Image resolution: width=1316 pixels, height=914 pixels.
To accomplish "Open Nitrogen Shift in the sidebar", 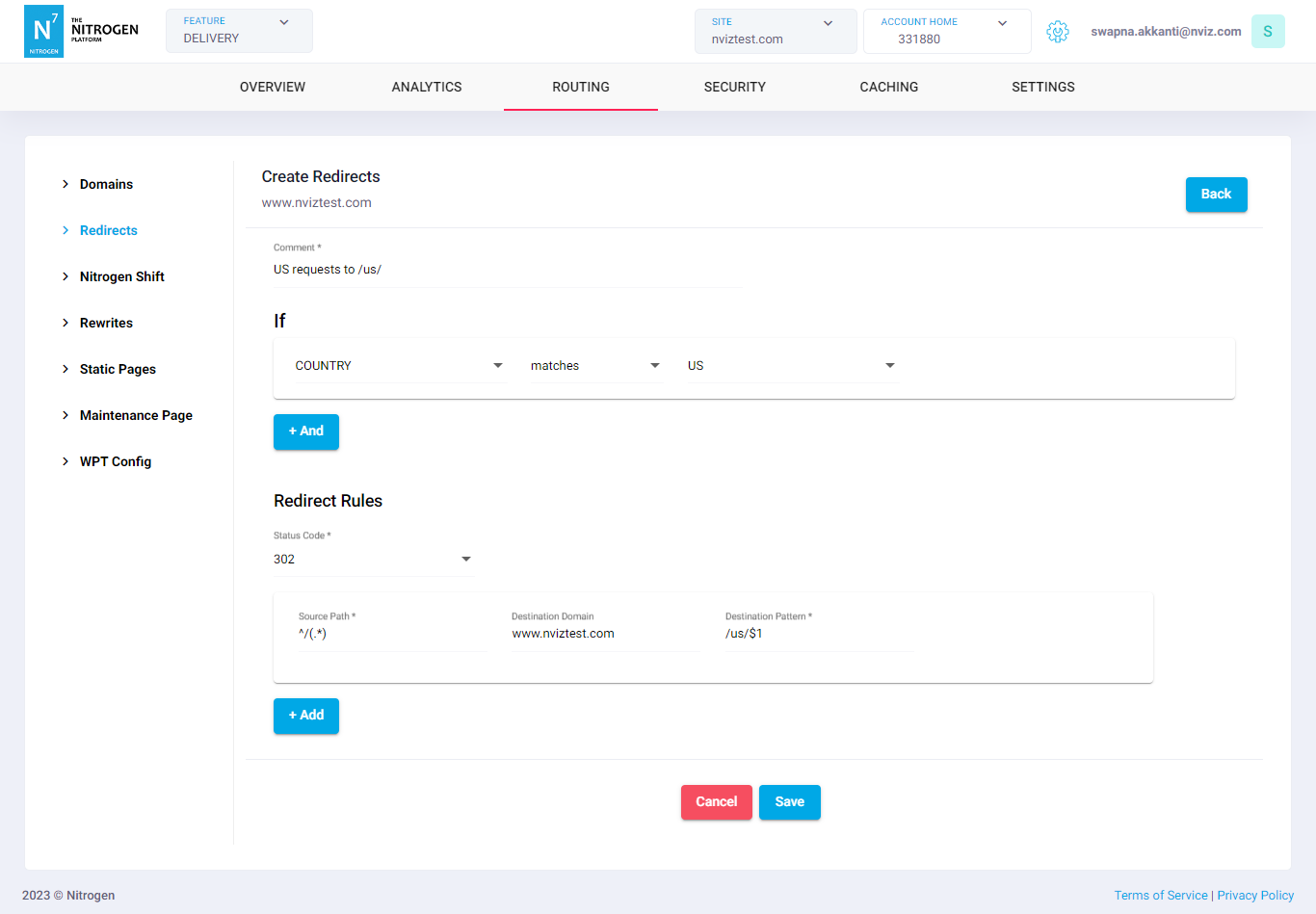I will tap(122, 276).
